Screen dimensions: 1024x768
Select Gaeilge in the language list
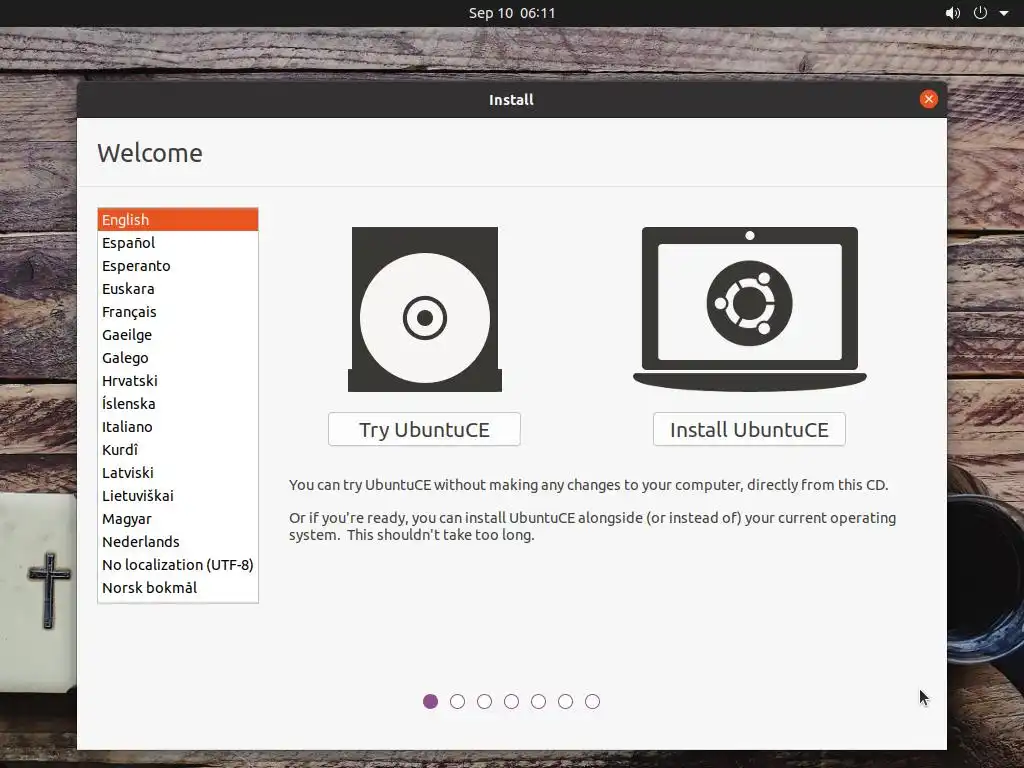(x=178, y=334)
